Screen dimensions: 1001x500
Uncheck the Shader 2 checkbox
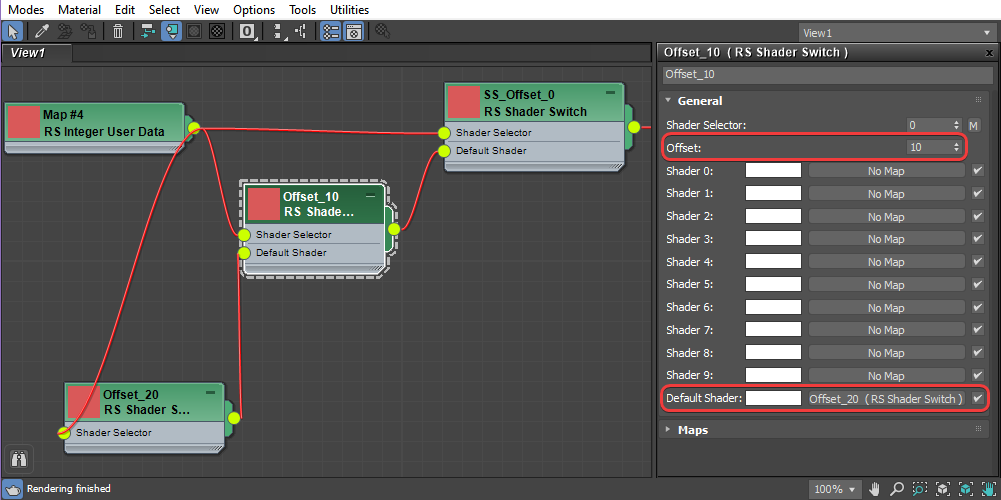[977, 216]
